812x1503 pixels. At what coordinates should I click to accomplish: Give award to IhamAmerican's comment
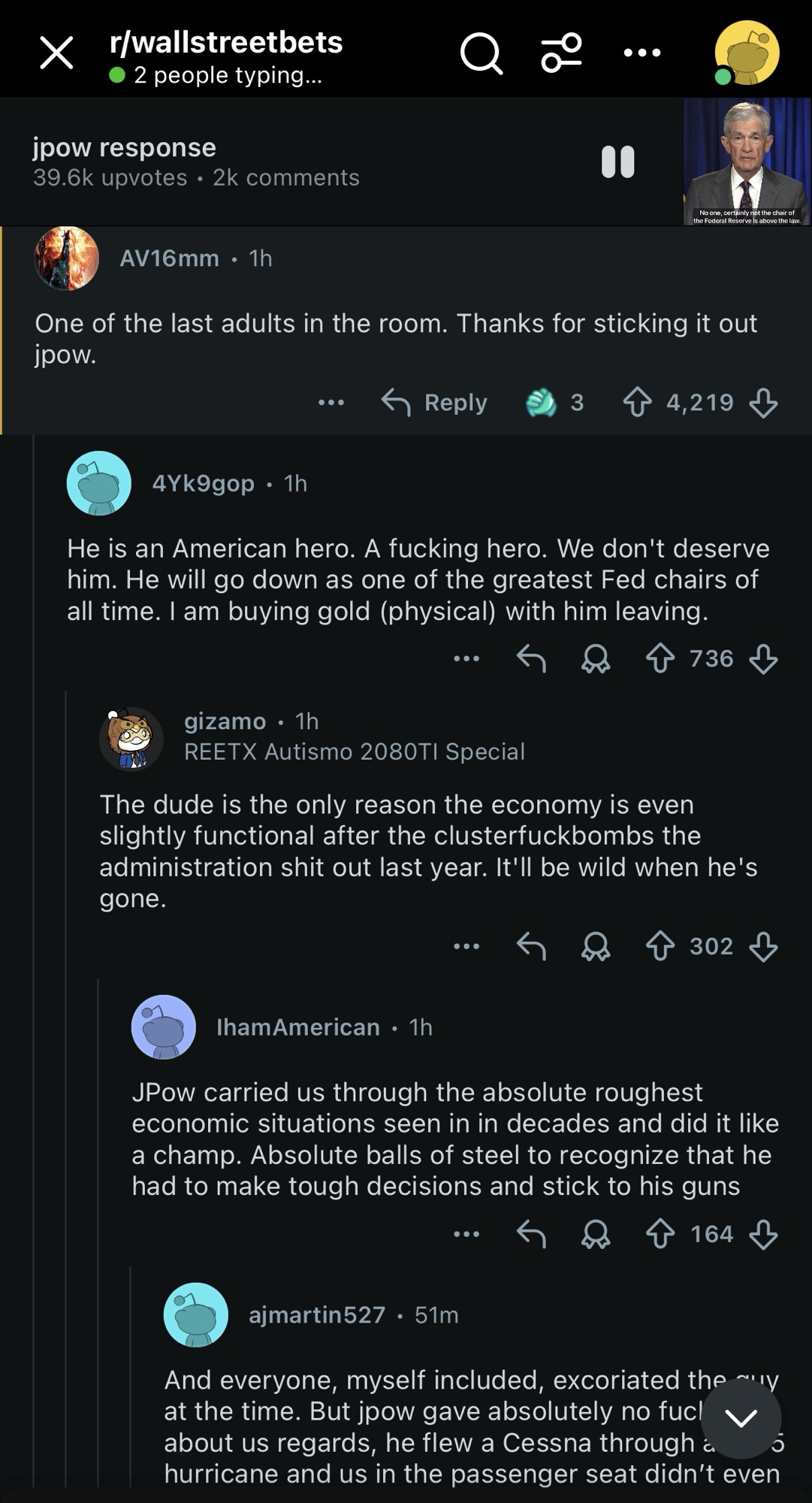pos(596,1234)
